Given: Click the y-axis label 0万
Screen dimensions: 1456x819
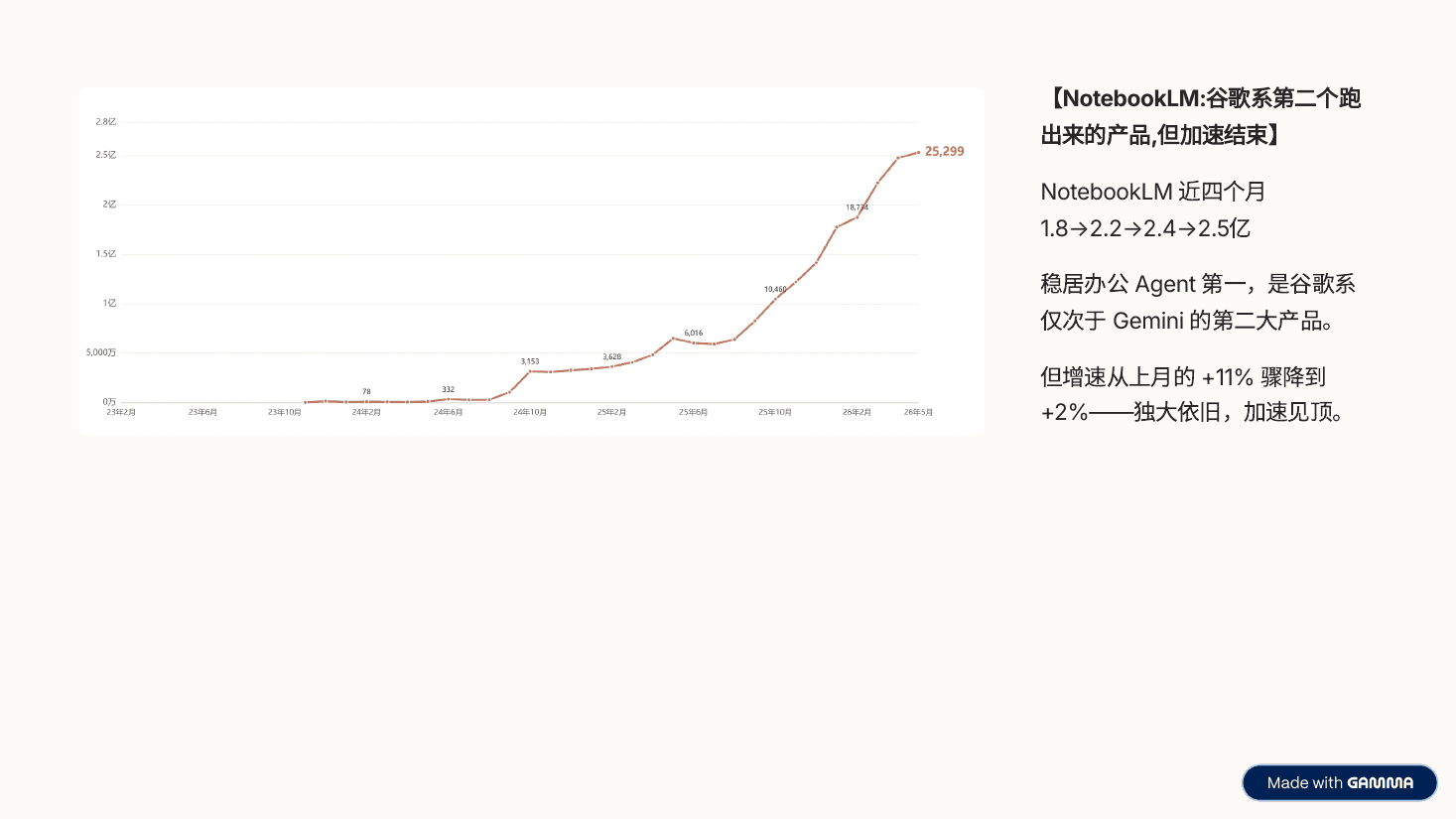Looking at the screenshot, I should (109, 401).
